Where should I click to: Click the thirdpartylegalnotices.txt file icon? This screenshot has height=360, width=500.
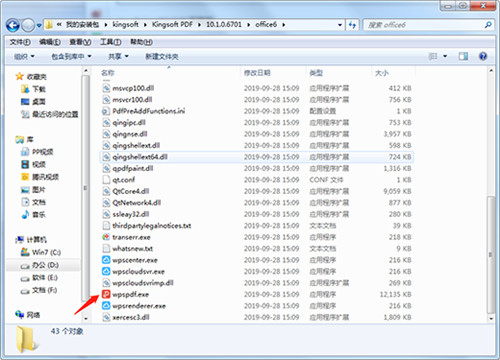[x=106, y=226]
